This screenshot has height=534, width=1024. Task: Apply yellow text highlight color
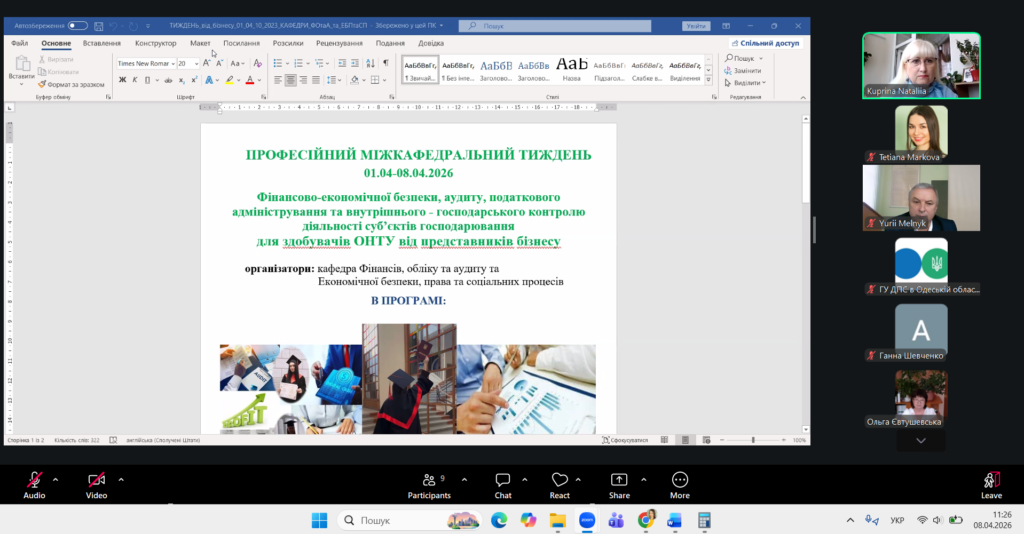[229, 80]
